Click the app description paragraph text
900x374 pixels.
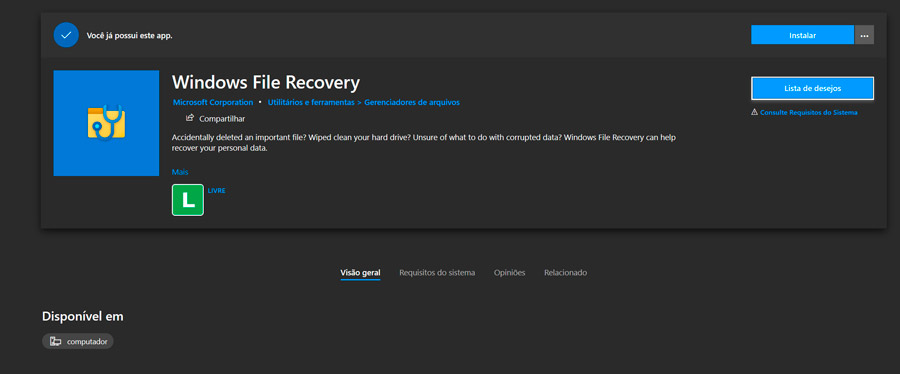(x=425, y=143)
